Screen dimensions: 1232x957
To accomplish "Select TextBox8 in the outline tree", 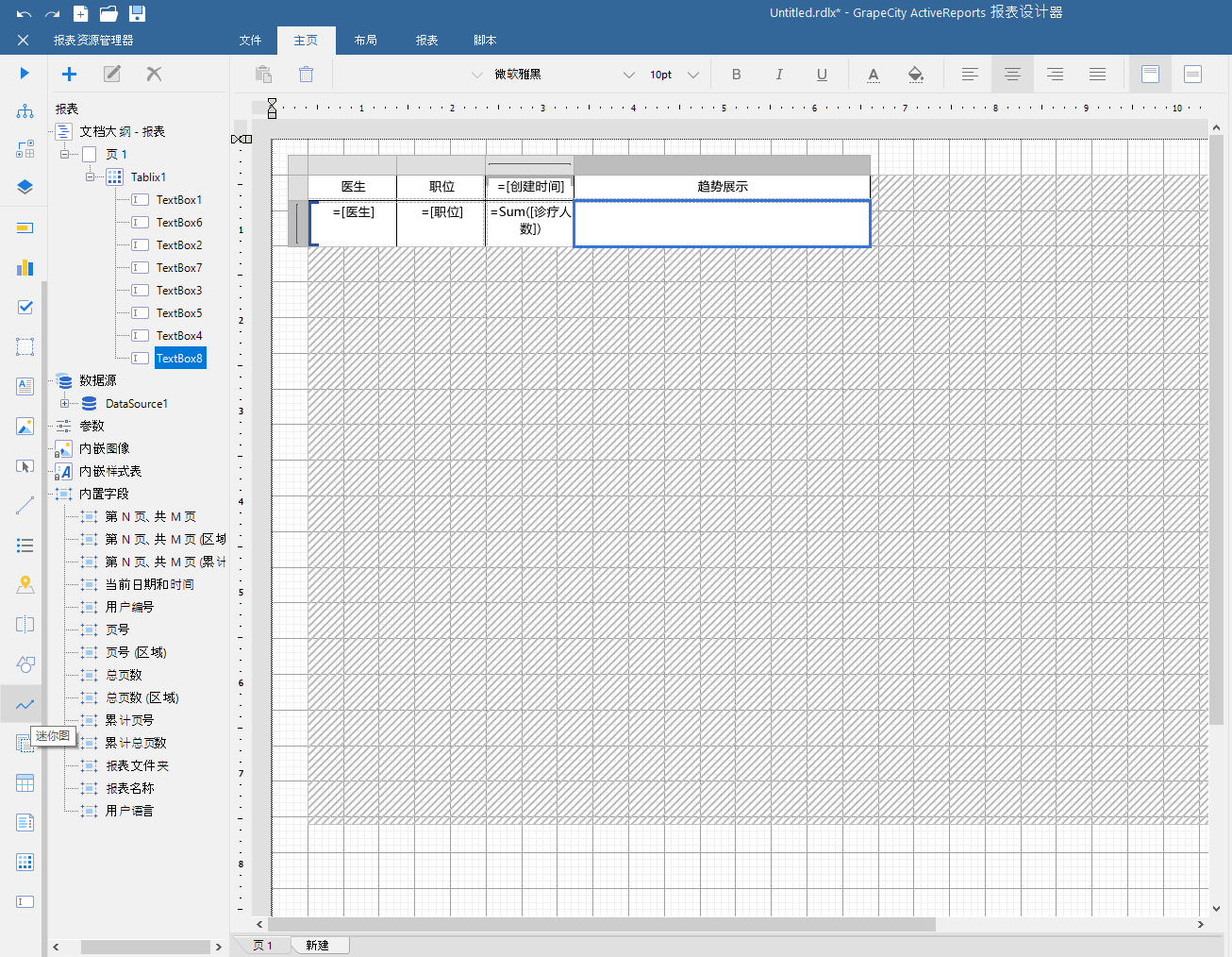I will [x=179, y=358].
